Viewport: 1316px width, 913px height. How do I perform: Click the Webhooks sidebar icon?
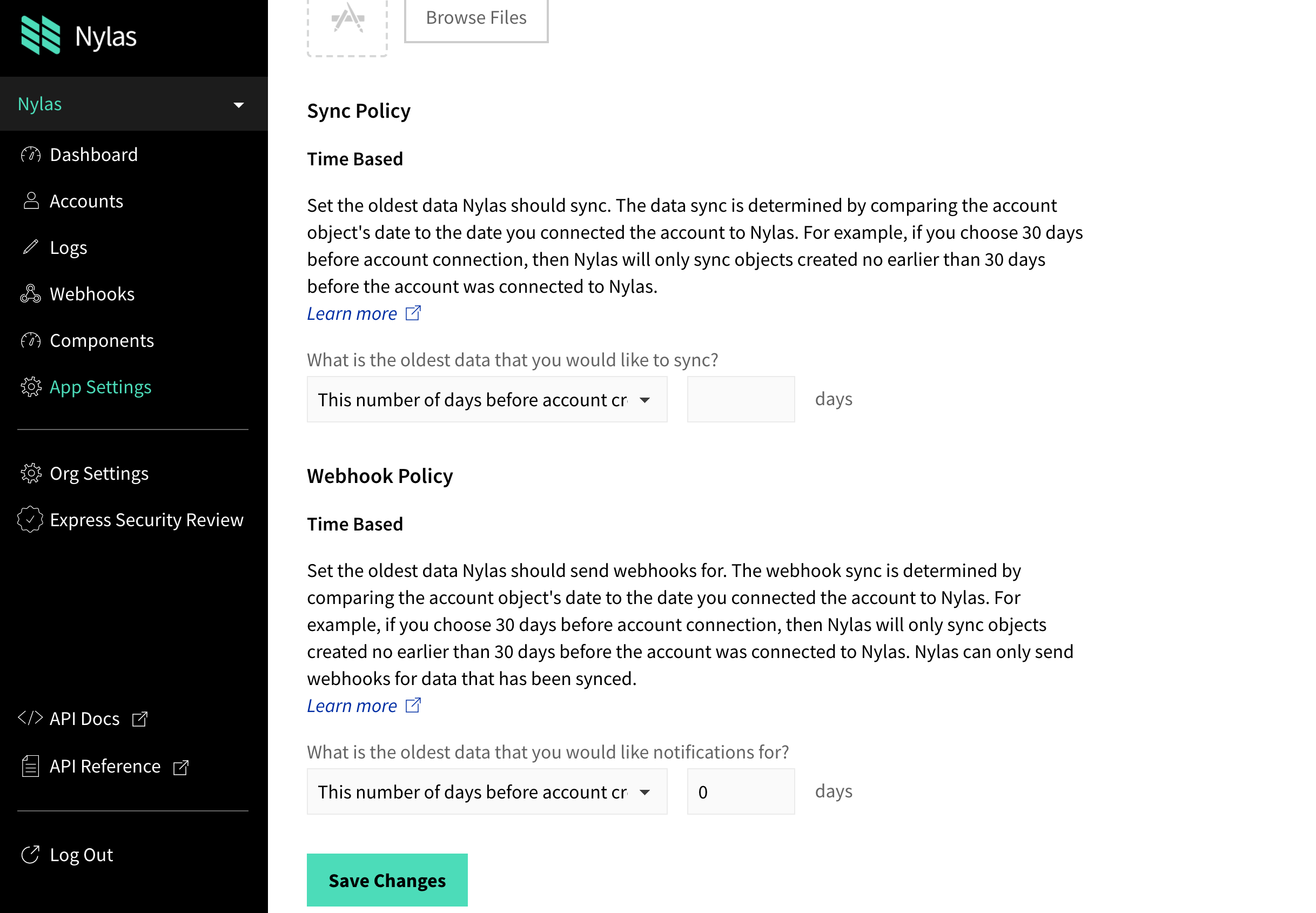click(x=31, y=293)
